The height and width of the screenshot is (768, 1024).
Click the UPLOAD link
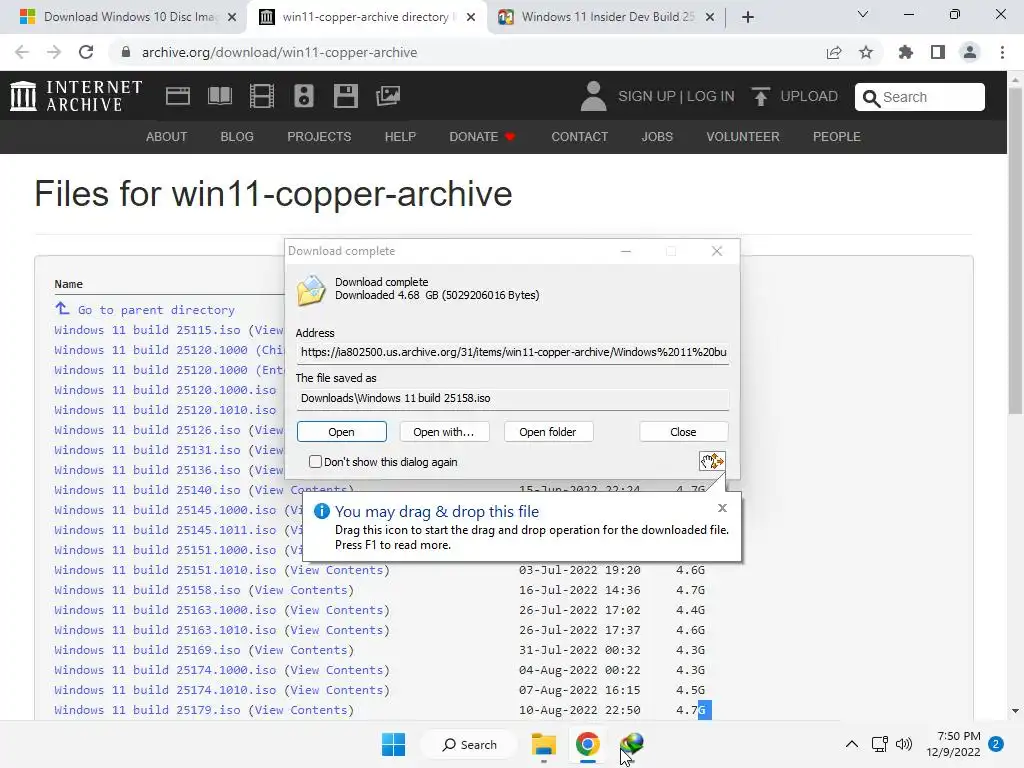tap(808, 96)
